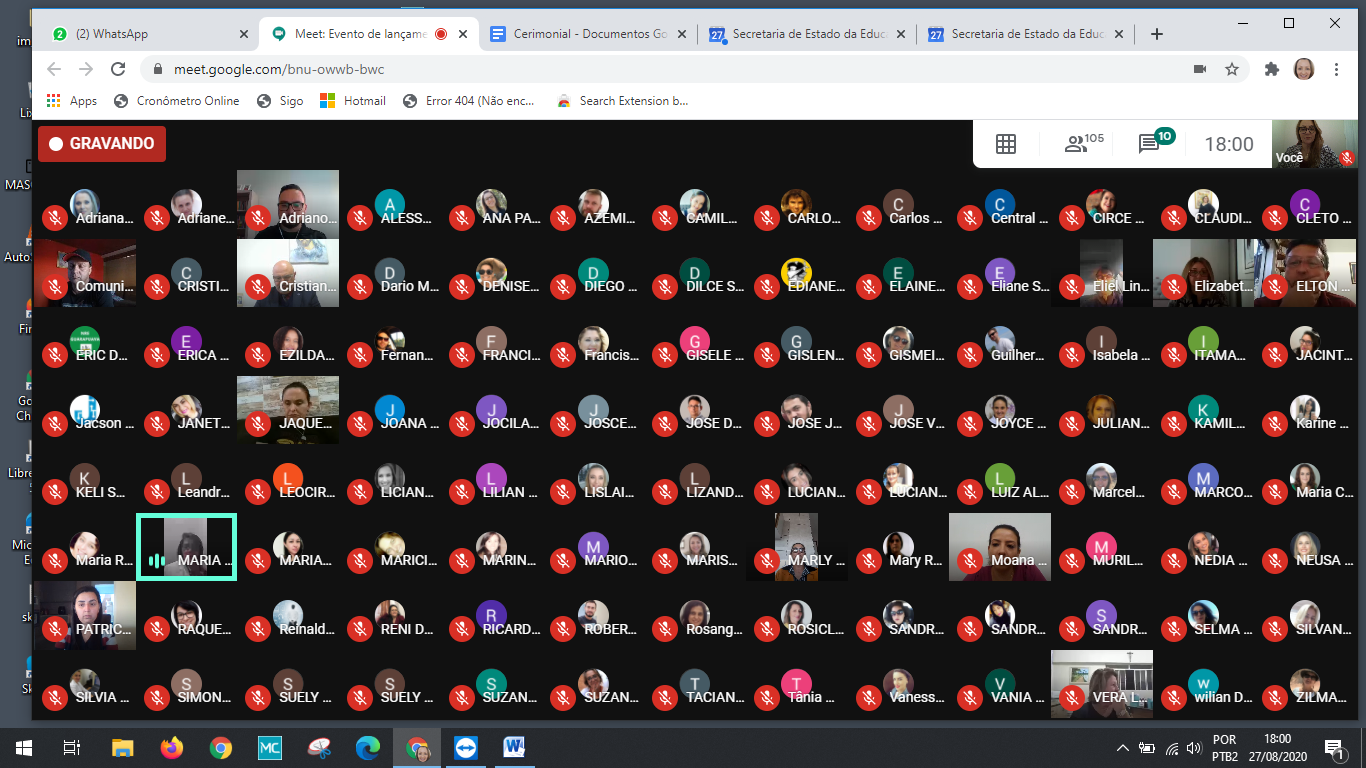Select the Moana participant video tile
The image size is (1366, 768).
(999, 547)
